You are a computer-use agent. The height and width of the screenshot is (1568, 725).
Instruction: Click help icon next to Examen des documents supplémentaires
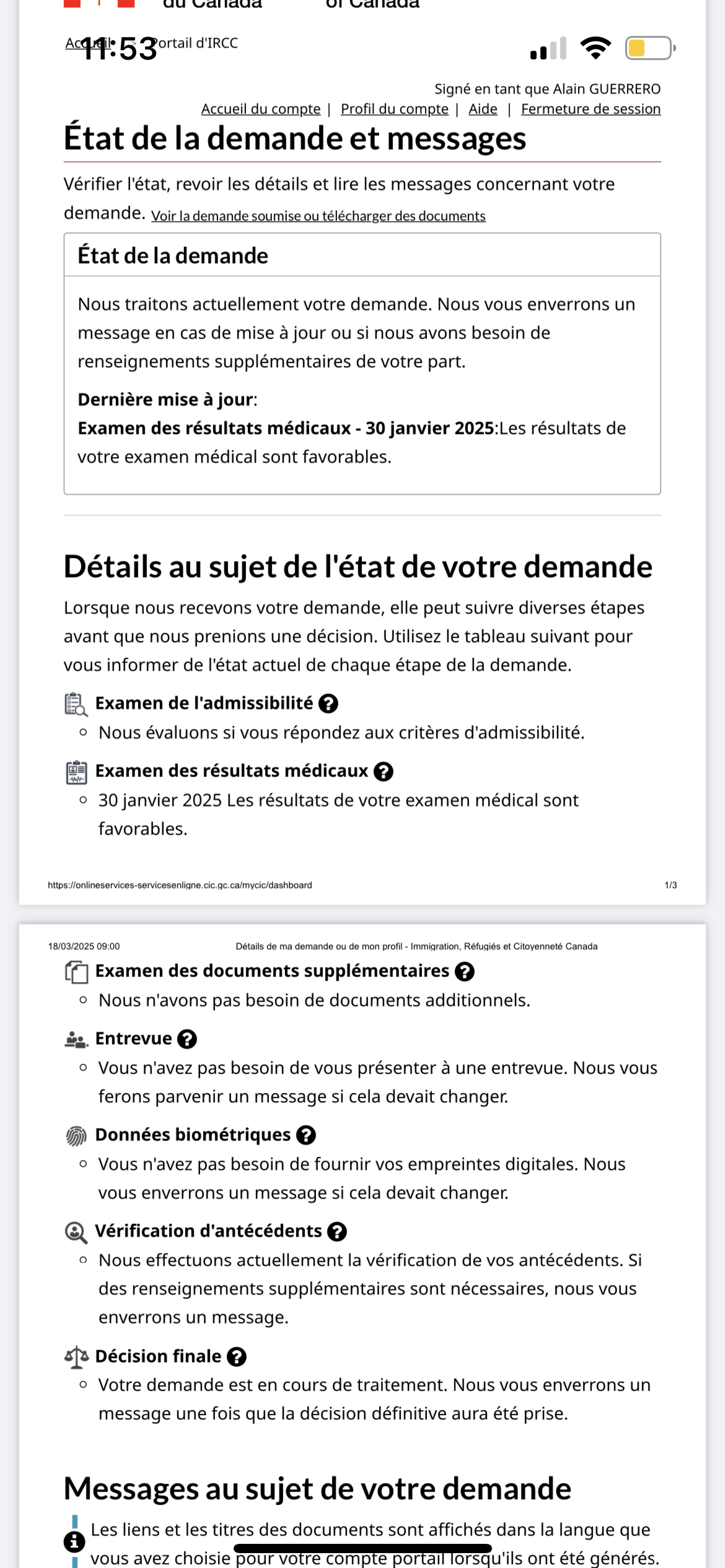[x=464, y=971]
